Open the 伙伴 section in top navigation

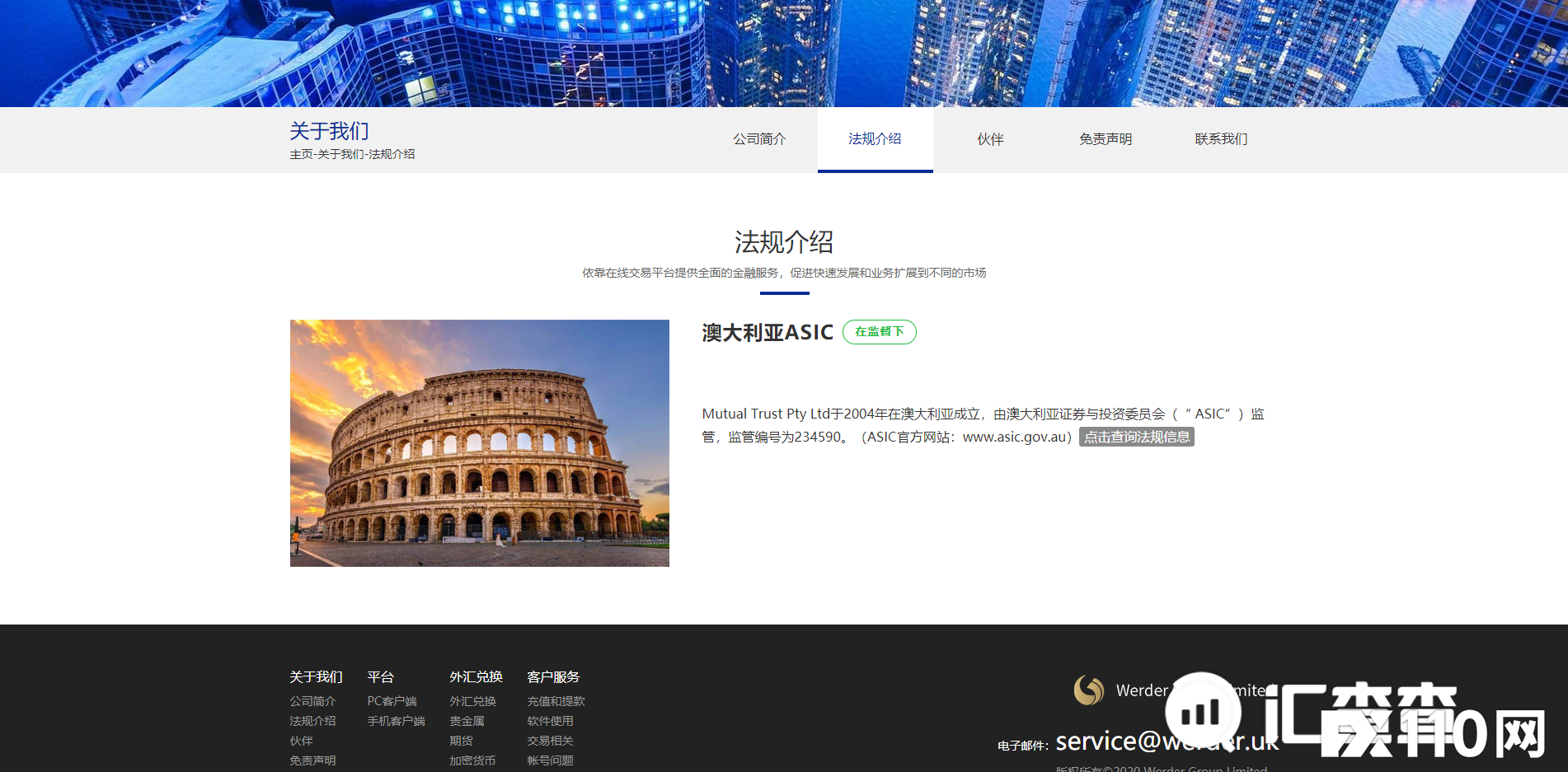[989, 138]
